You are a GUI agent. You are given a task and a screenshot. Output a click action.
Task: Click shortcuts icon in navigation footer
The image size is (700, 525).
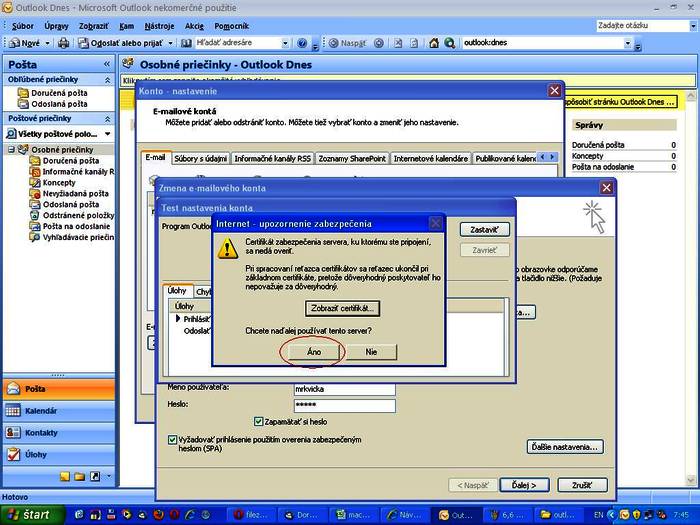coord(95,476)
